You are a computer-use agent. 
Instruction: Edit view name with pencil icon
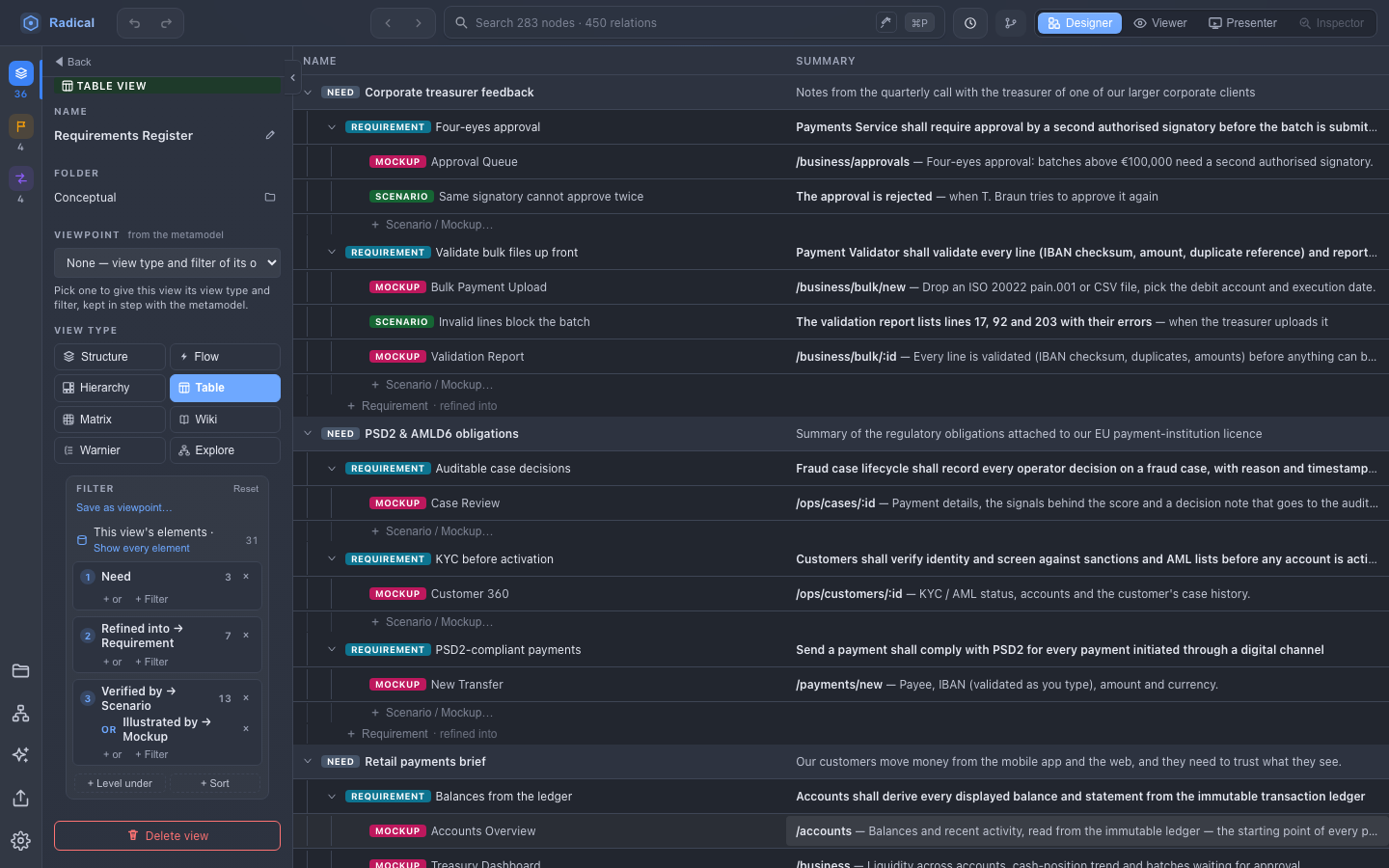[270, 135]
